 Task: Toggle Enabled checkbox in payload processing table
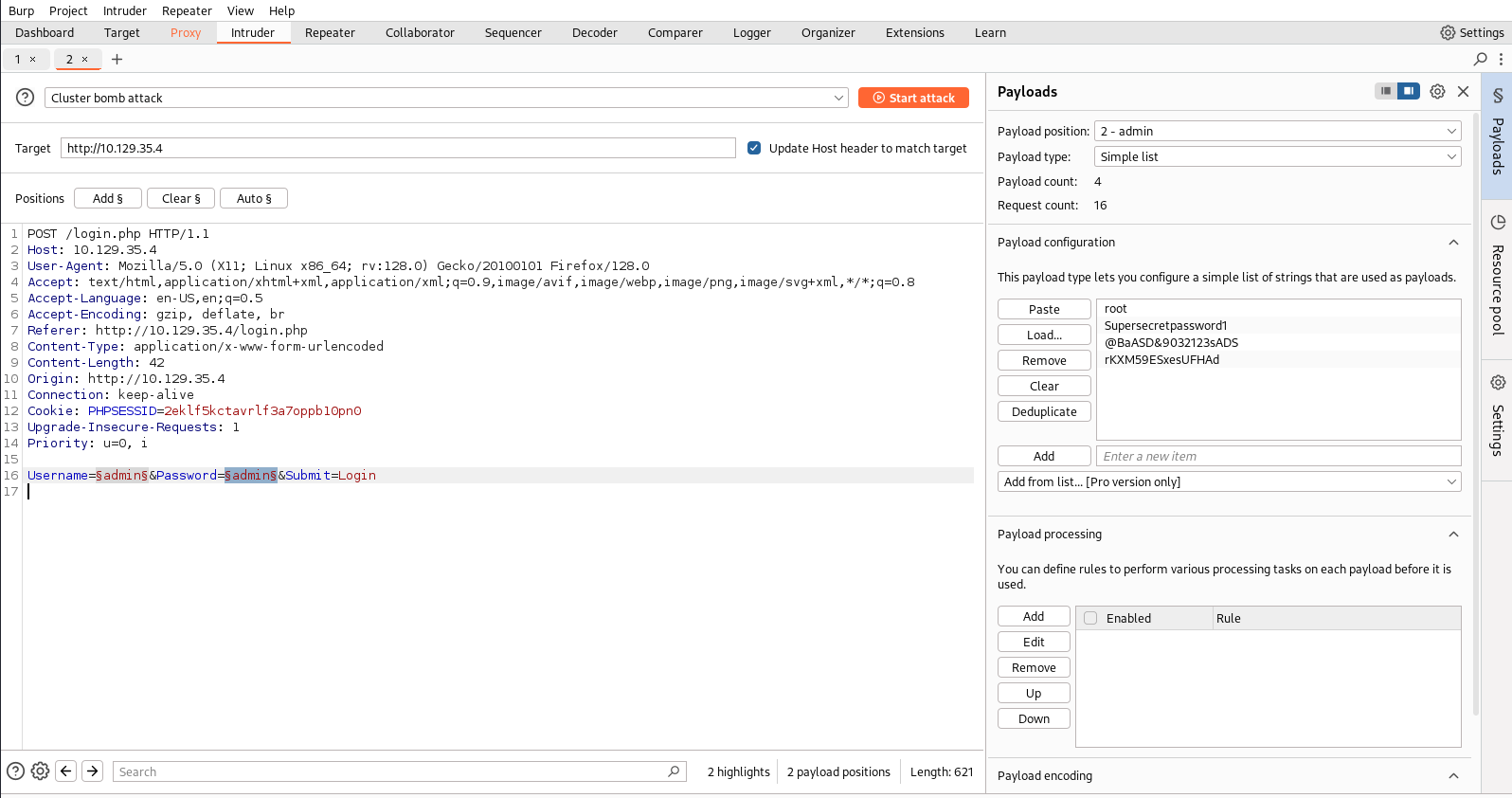(1090, 618)
